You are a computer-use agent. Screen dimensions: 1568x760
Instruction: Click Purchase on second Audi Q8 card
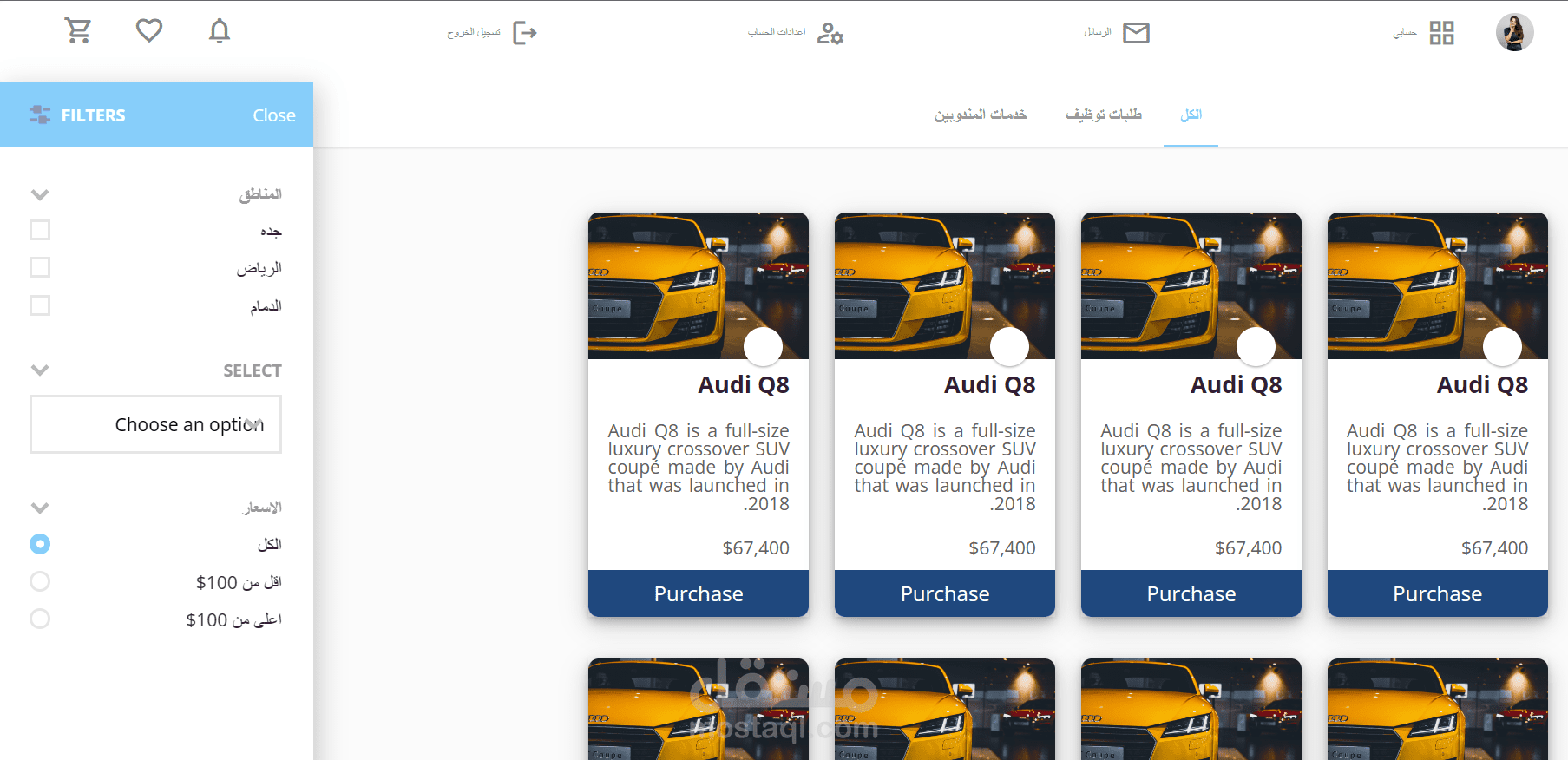tap(945, 593)
